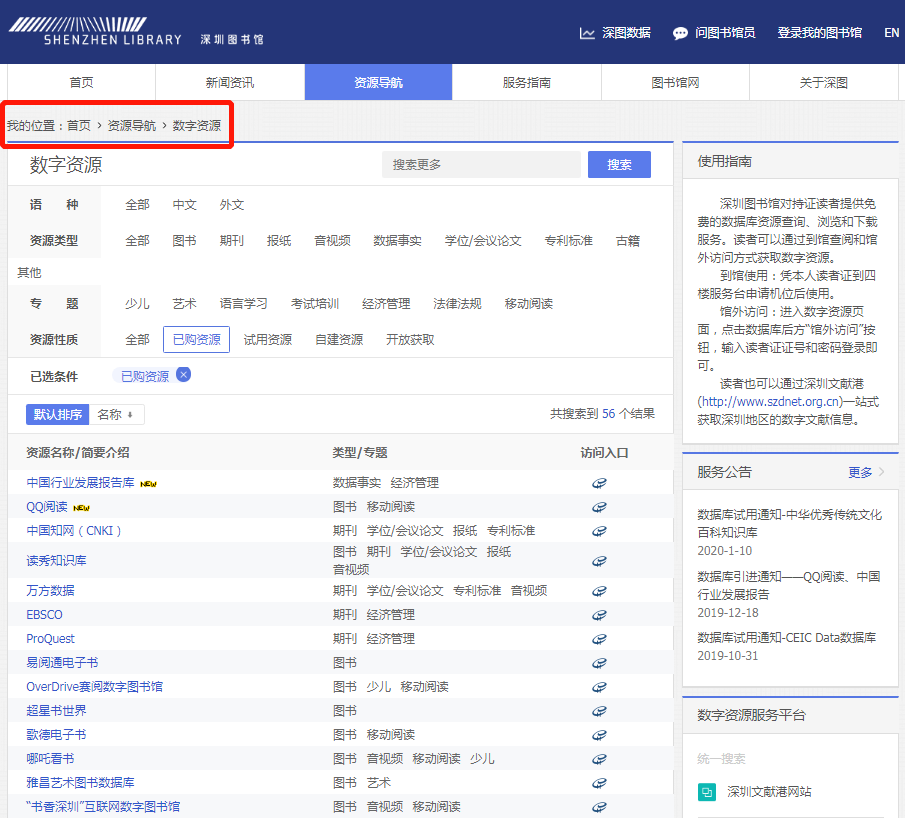This screenshot has height=818, width=905.
Task: Open the 服务指南 navigation tab
Action: point(527,83)
